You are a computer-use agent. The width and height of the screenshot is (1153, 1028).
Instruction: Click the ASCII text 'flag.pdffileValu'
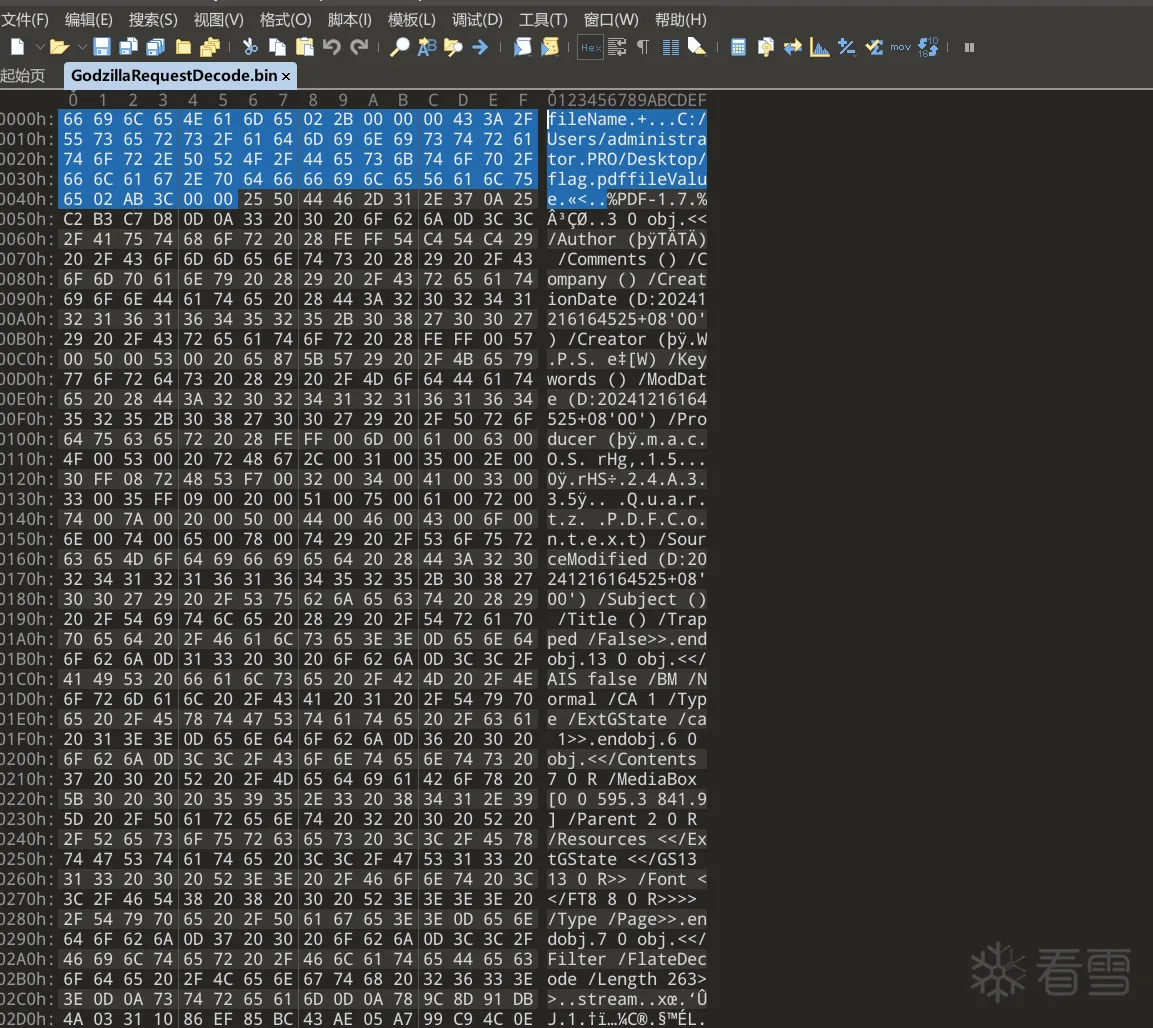(627, 179)
